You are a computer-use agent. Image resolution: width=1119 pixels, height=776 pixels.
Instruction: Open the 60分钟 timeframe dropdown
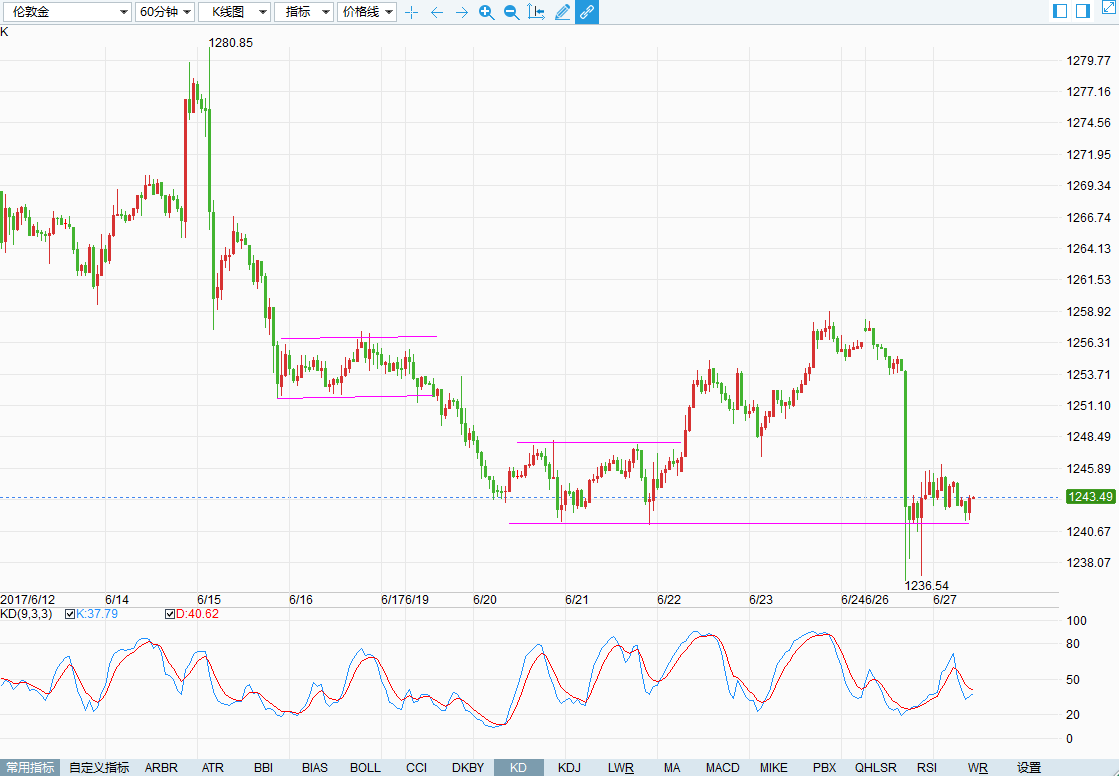click(x=165, y=12)
